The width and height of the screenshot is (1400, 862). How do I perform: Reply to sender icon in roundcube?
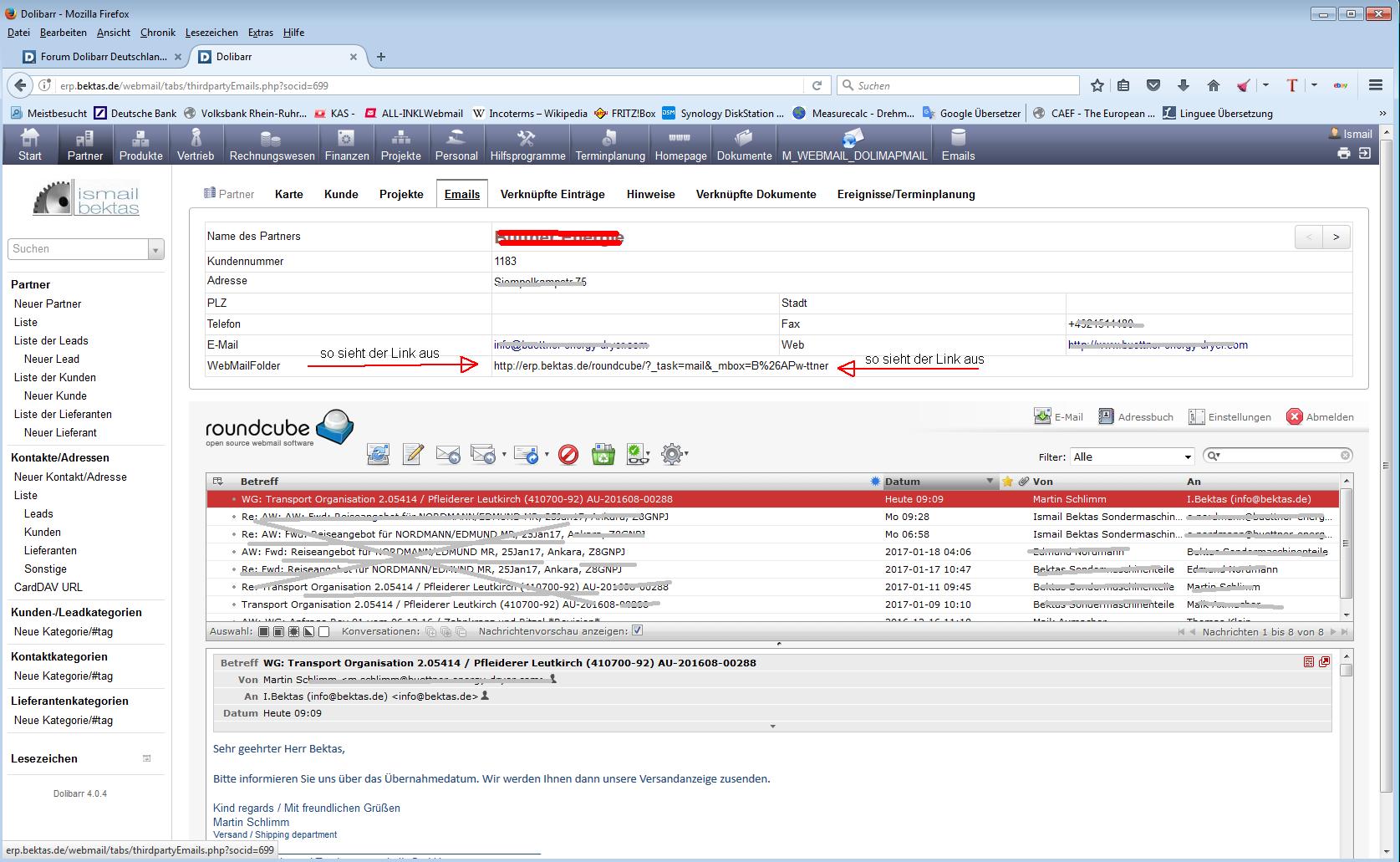coord(447,454)
